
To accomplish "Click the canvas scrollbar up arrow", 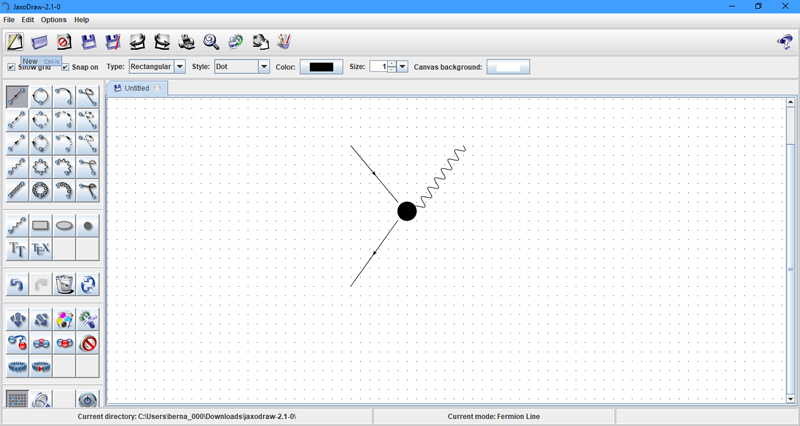I will (791, 102).
